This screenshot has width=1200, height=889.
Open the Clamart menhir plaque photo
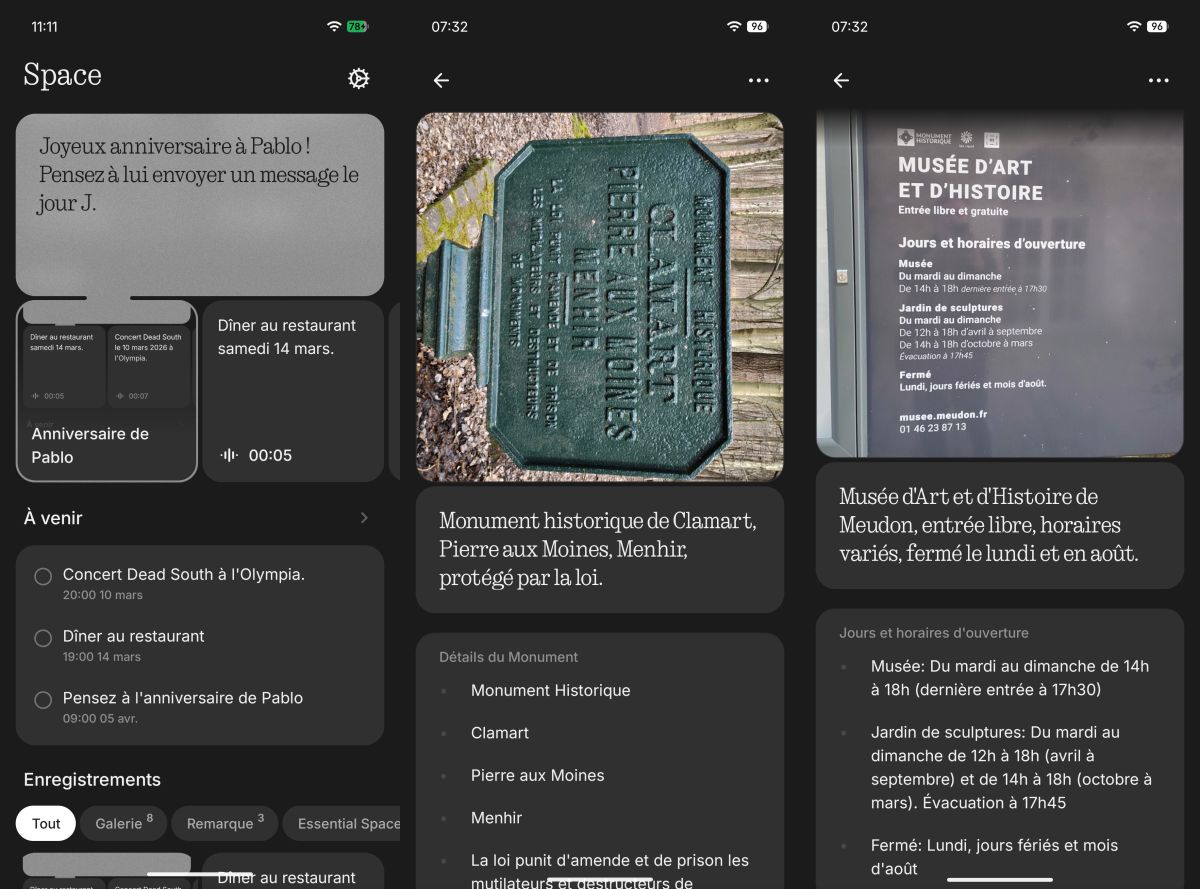[599, 297]
